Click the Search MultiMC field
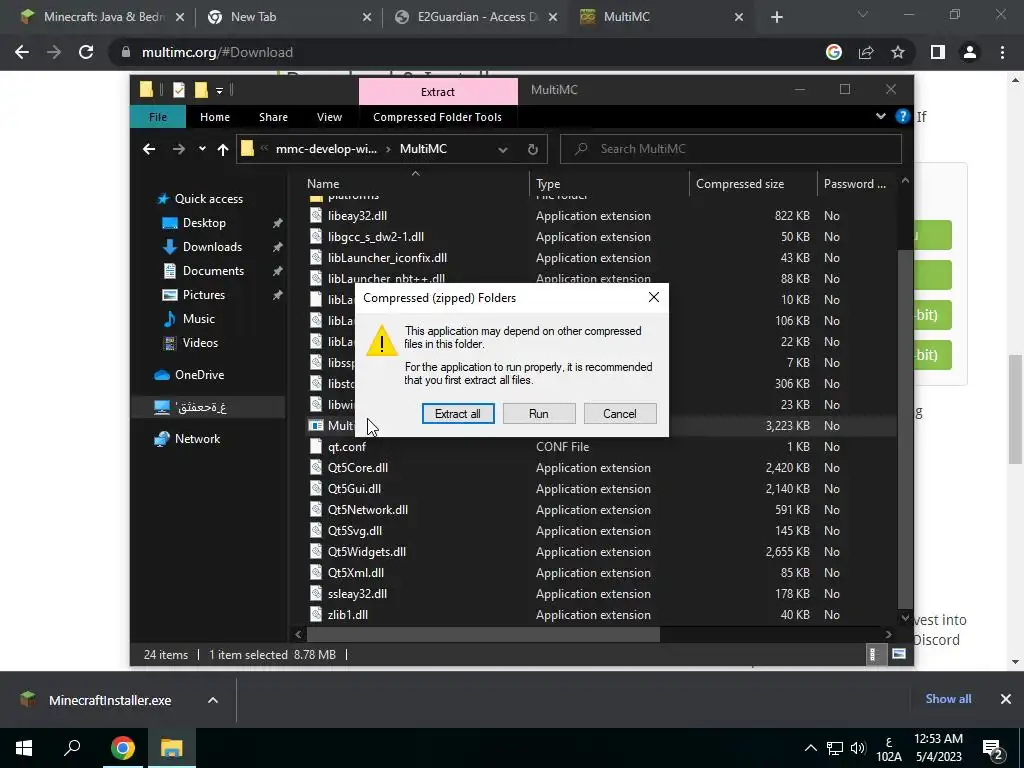Viewport: 1024px width, 768px height. point(731,149)
